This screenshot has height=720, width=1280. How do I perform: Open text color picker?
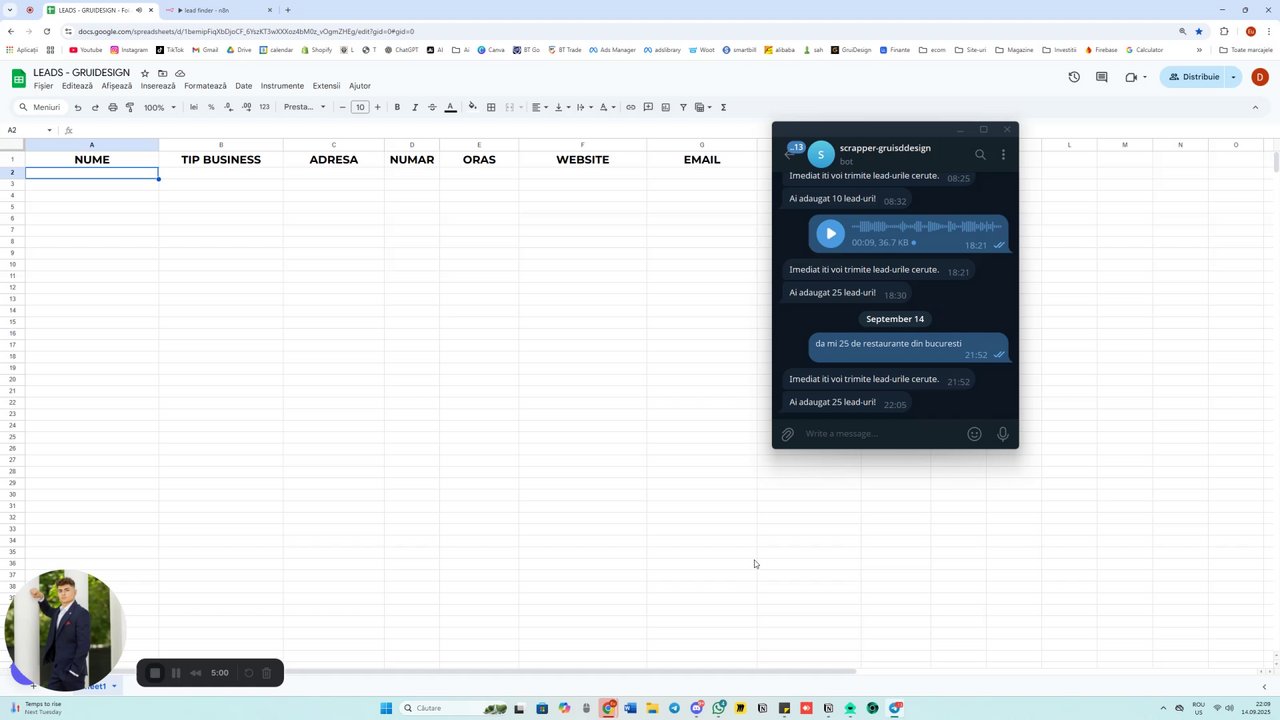coord(450,107)
